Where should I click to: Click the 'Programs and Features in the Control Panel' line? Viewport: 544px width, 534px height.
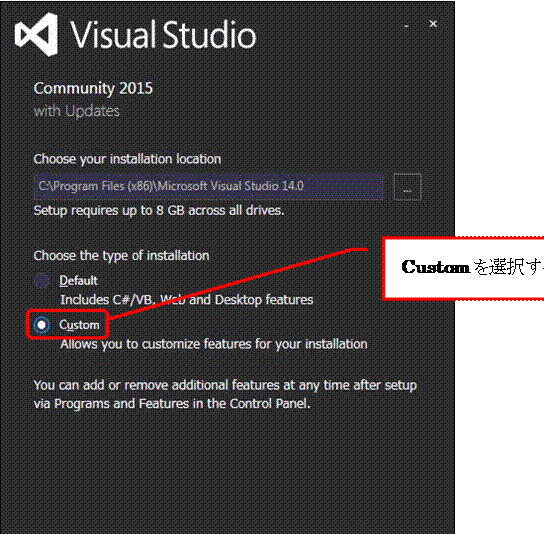point(172,404)
